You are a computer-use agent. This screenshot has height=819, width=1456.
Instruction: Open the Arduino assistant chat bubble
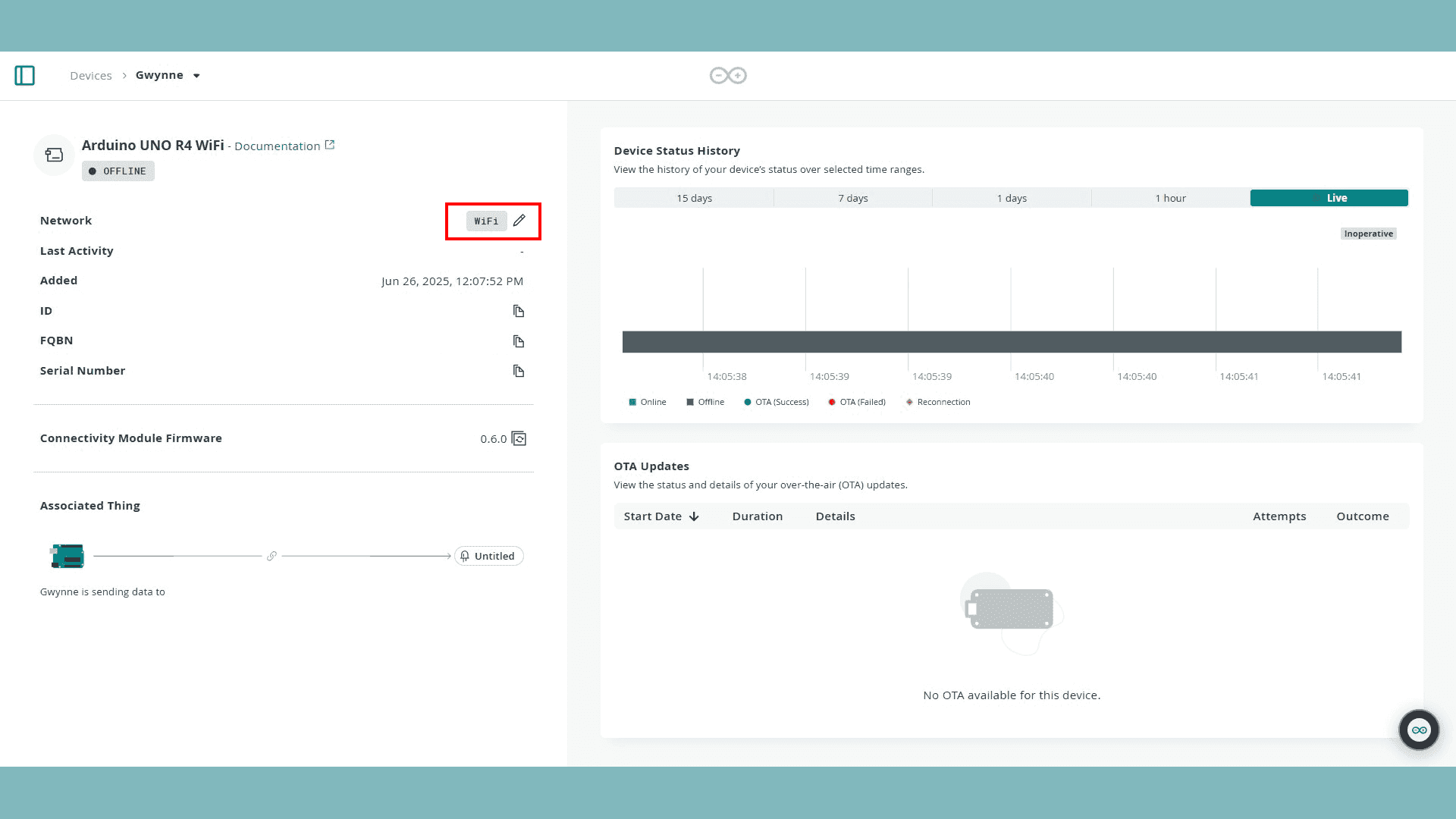1419,730
